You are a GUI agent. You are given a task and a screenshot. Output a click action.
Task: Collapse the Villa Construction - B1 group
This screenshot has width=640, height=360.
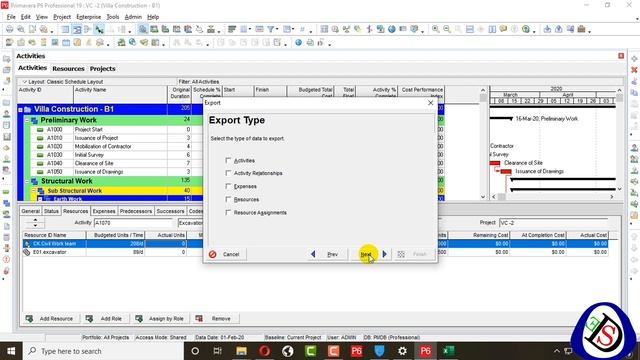pos(20,110)
